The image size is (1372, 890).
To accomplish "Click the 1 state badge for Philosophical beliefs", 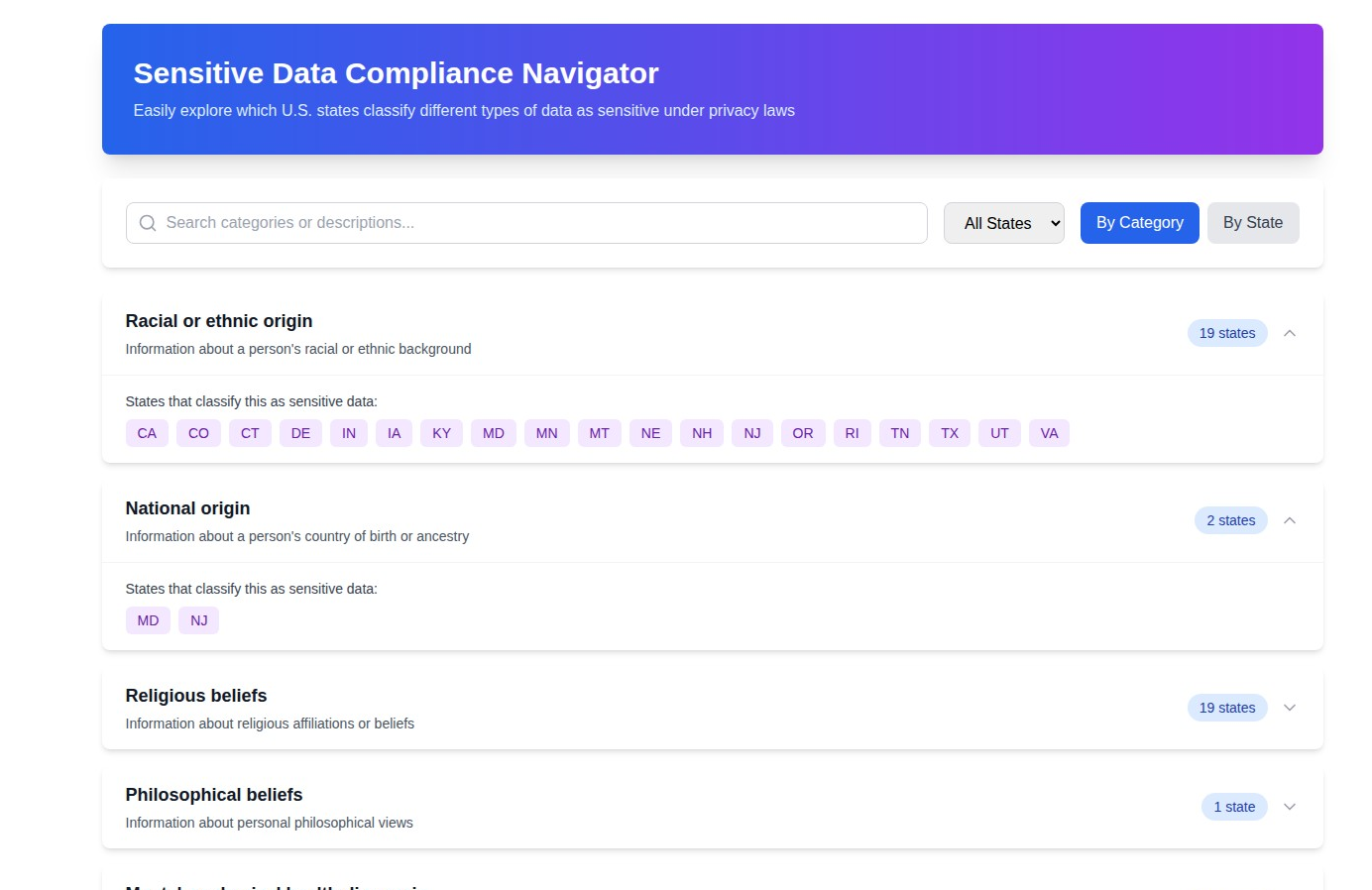I will pyautogui.click(x=1234, y=807).
